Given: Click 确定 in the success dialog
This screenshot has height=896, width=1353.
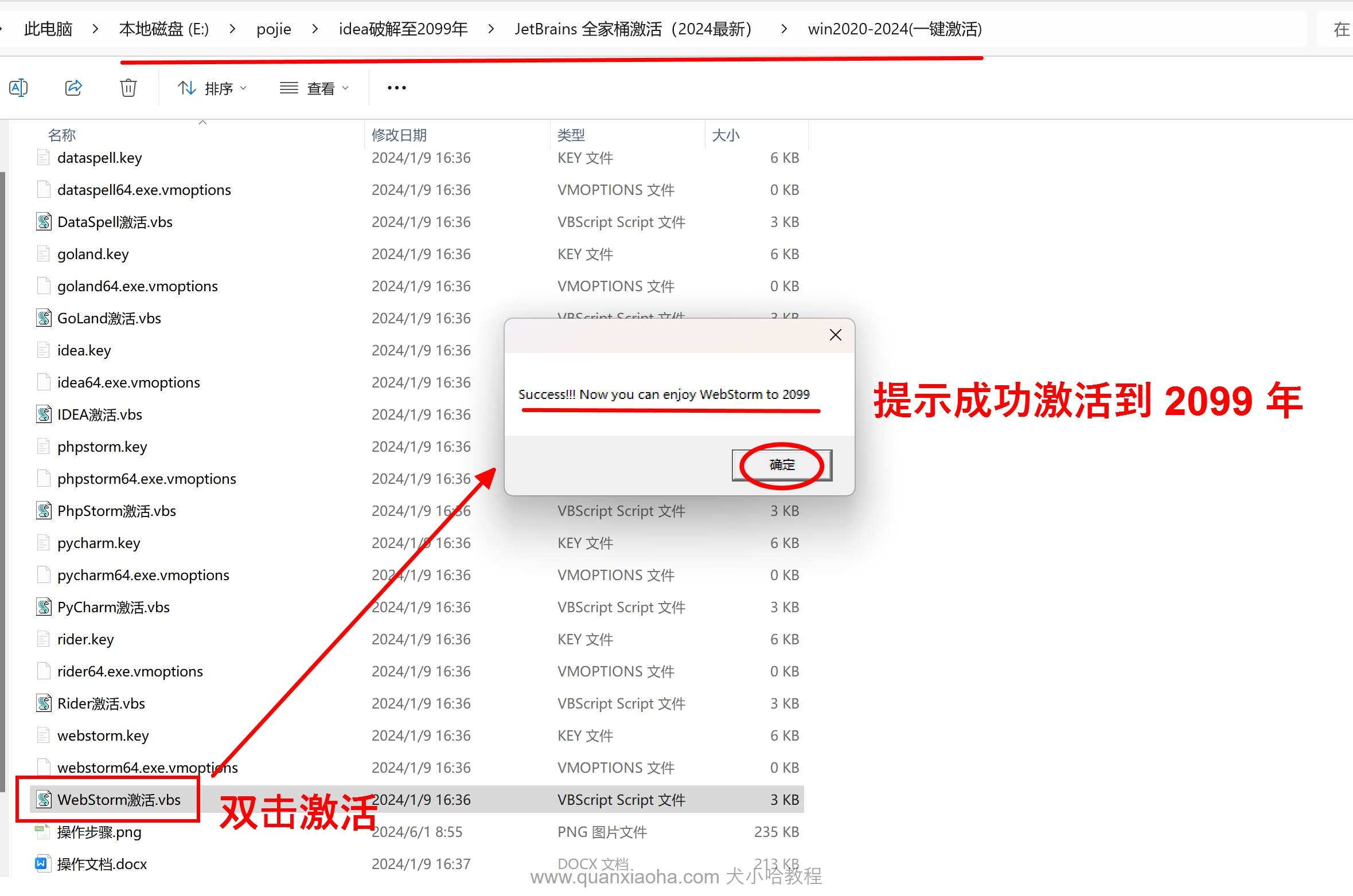Looking at the screenshot, I should tap(782, 465).
